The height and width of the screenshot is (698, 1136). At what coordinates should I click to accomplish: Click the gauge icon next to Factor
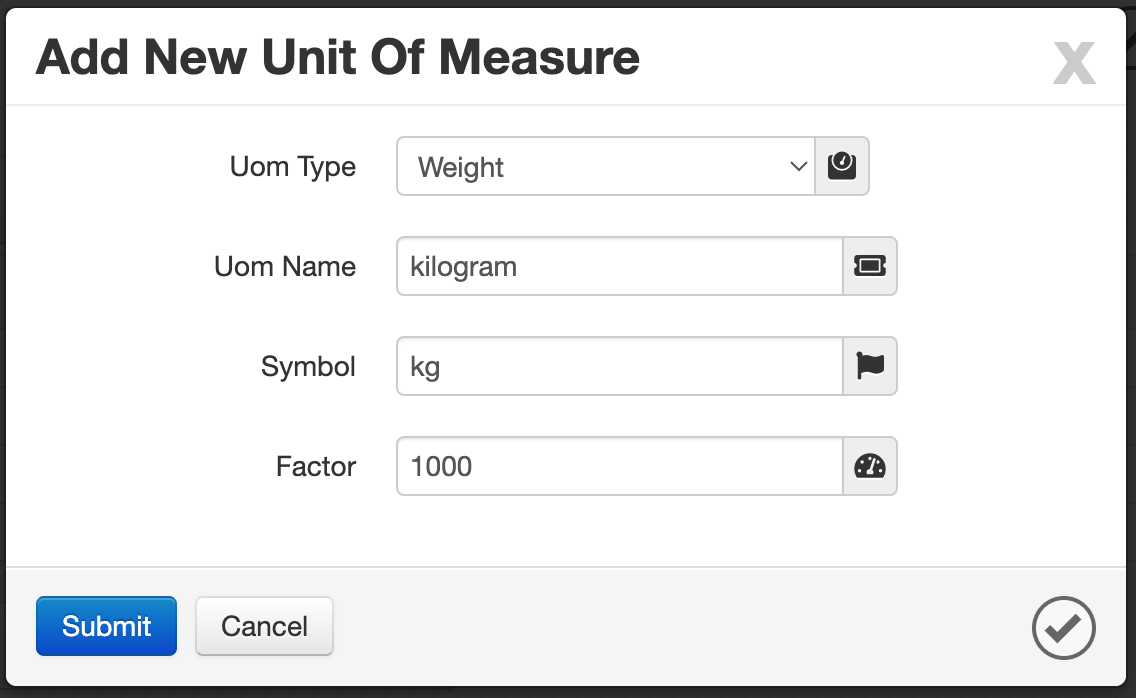point(869,466)
